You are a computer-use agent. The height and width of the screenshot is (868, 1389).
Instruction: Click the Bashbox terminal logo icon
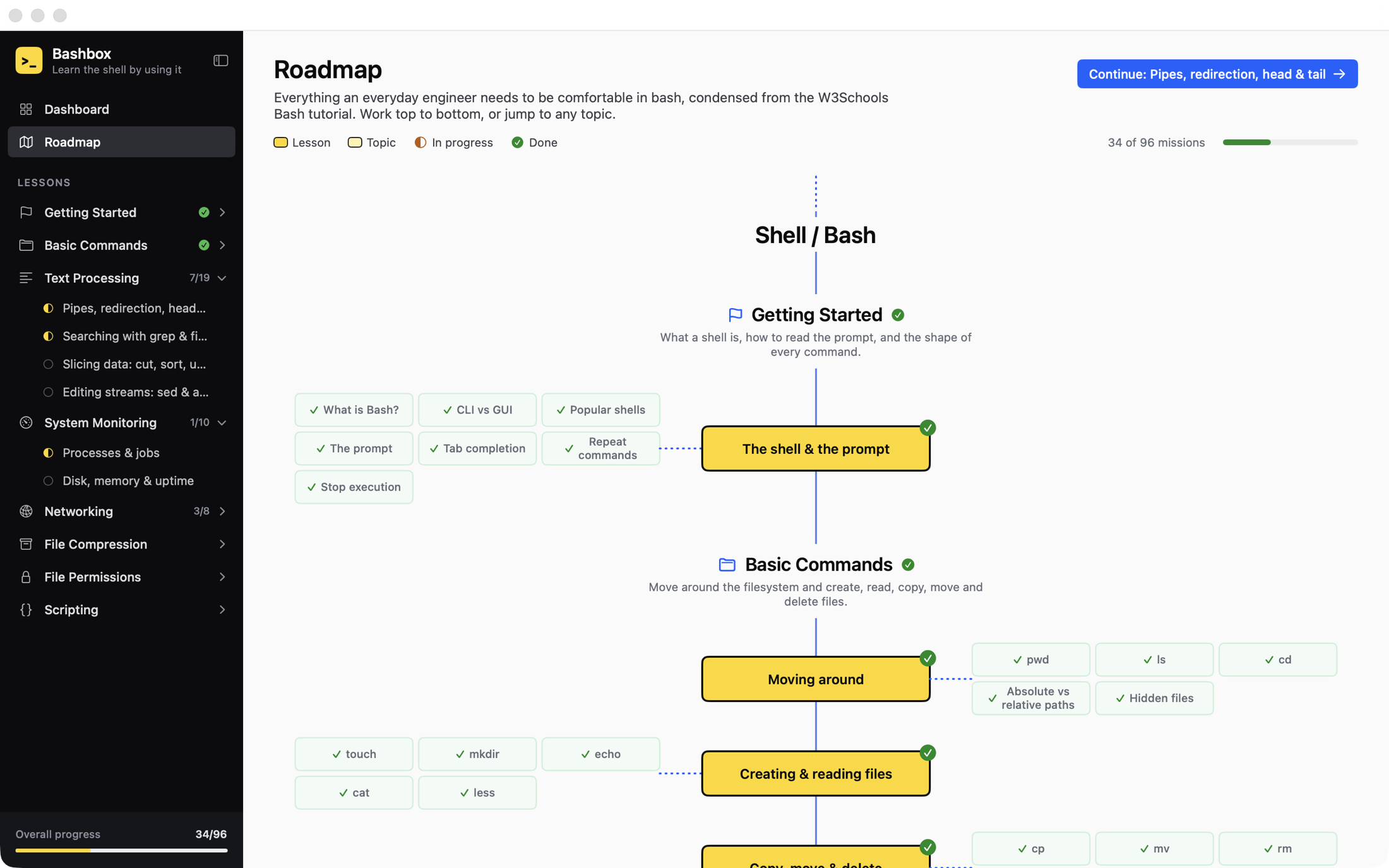(29, 61)
